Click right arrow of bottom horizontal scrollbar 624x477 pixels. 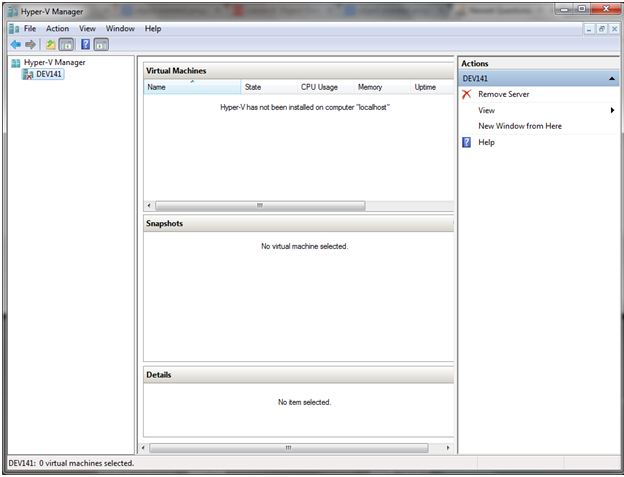(x=448, y=448)
